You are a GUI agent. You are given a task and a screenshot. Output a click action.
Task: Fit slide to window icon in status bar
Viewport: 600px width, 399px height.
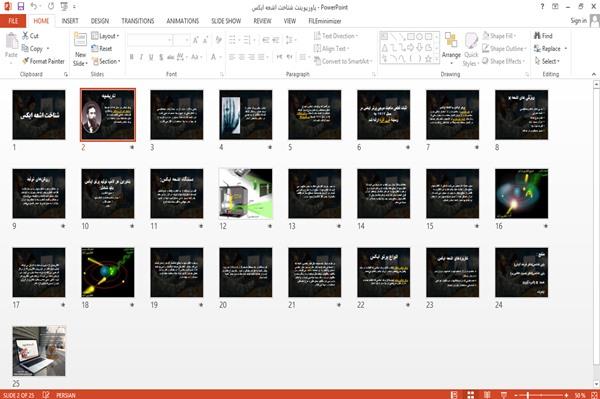click(x=594, y=395)
